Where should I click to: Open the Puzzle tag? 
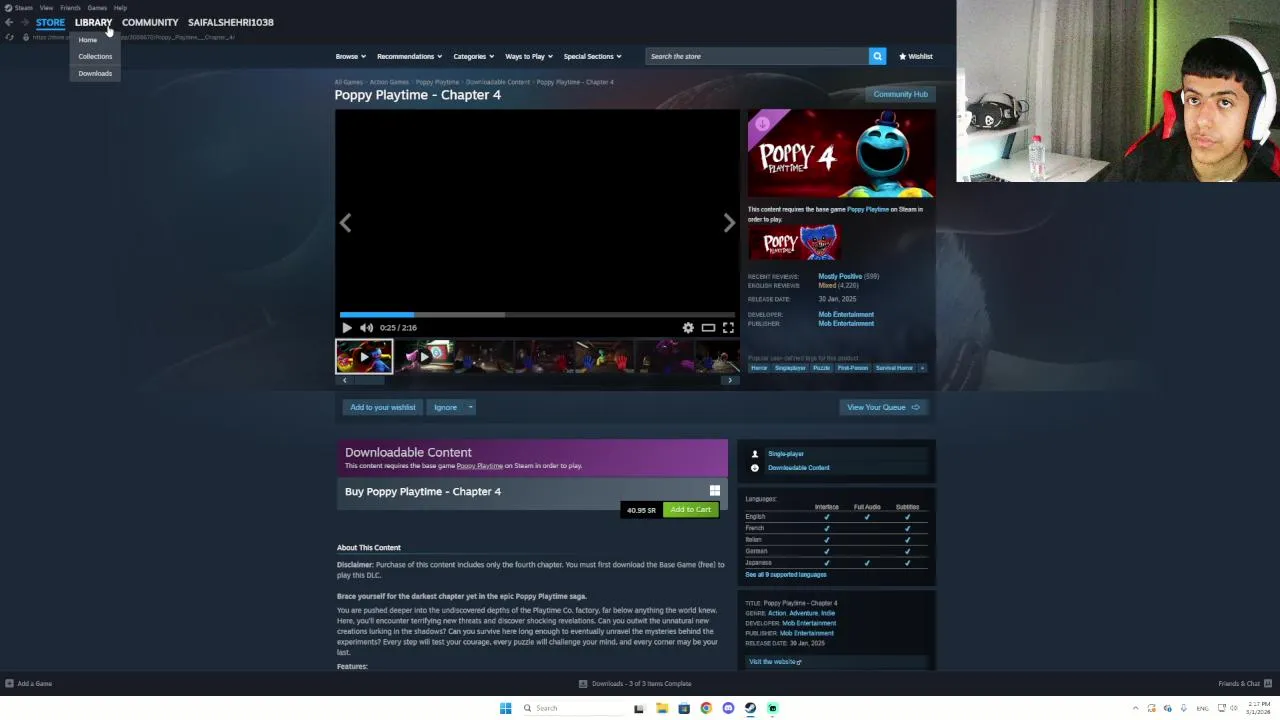(x=821, y=368)
